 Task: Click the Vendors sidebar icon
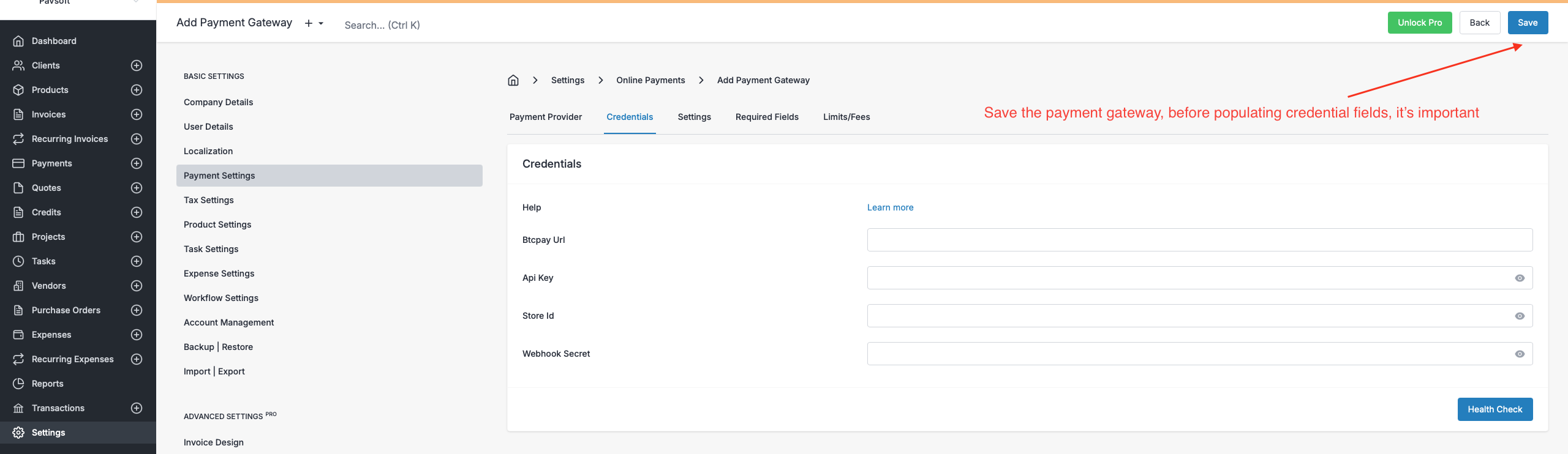18,286
